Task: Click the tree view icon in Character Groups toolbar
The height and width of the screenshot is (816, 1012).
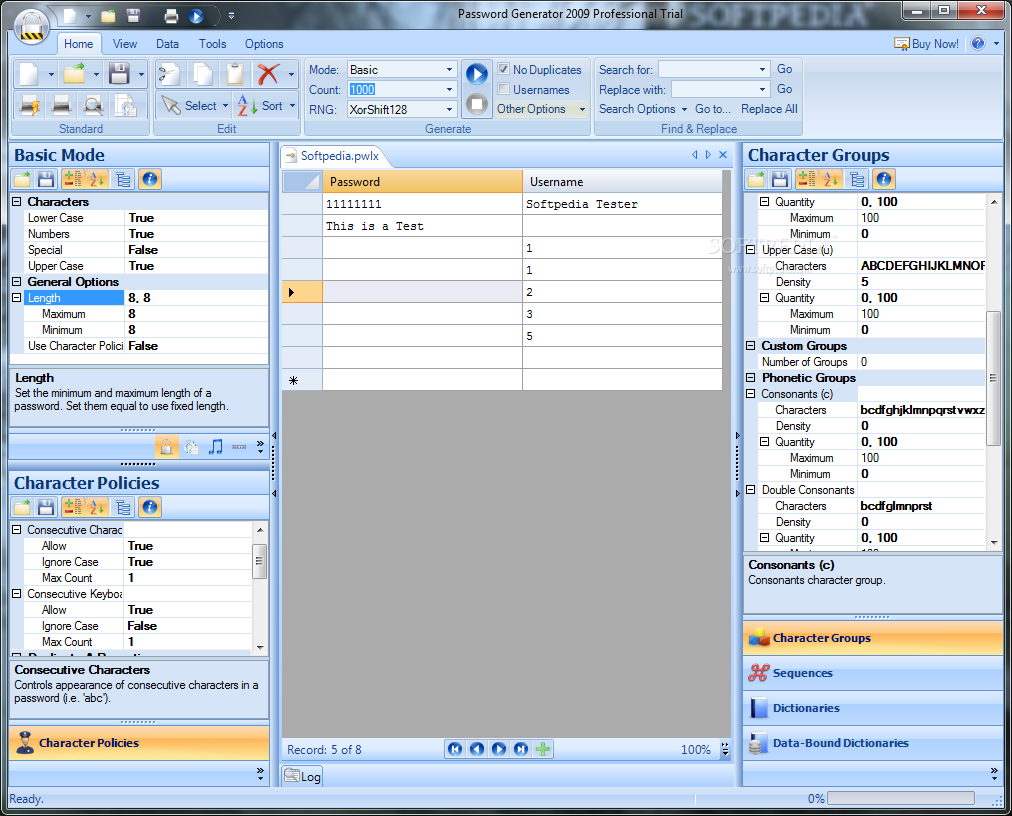Action: pyautogui.click(x=857, y=179)
